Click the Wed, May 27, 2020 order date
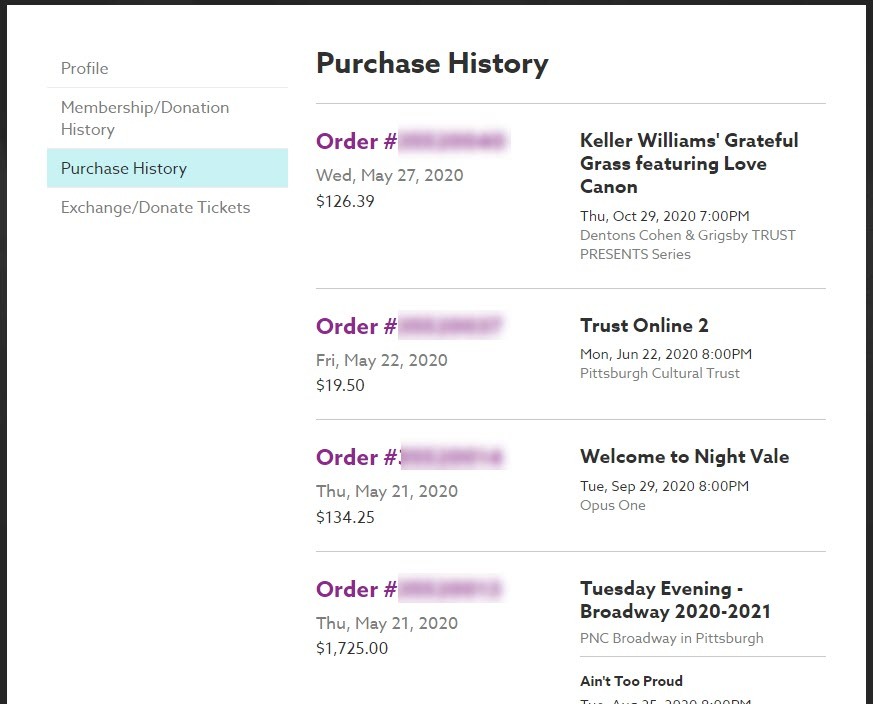This screenshot has height=704, width=873. [389, 175]
